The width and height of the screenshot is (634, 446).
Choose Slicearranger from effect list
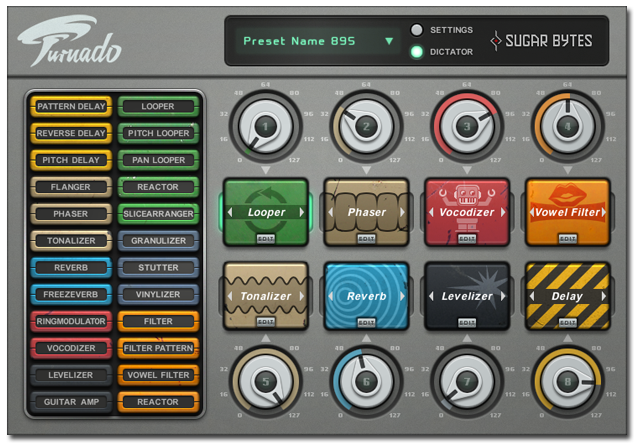click(x=158, y=214)
